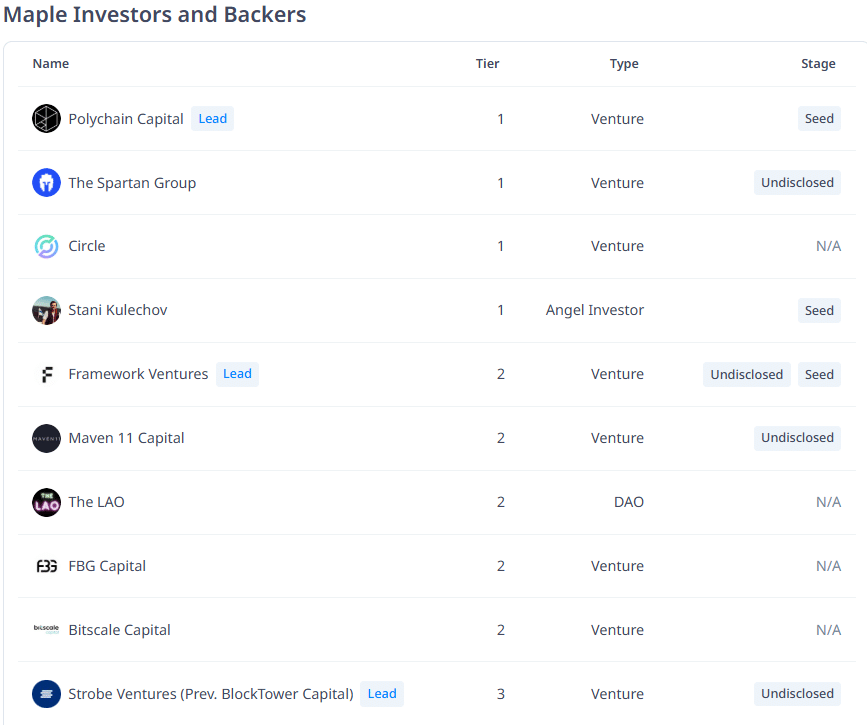
Task: Click the Bitscale Capital logo
Action: coord(46,629)
